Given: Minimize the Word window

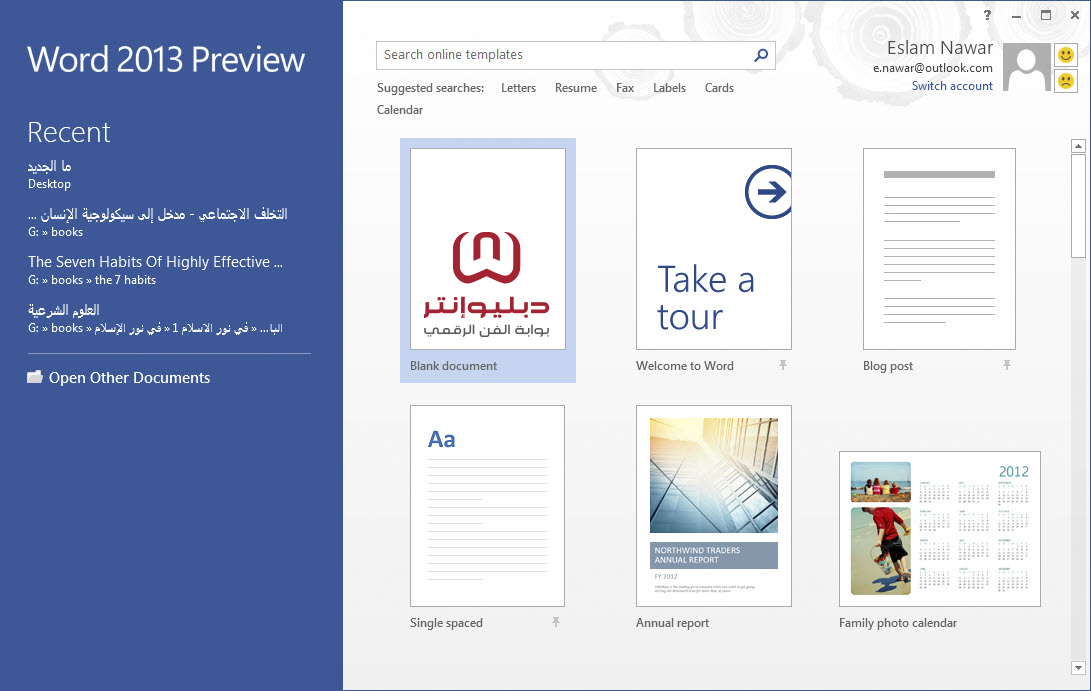Looking at the screenshot, I should (1017, 15).
